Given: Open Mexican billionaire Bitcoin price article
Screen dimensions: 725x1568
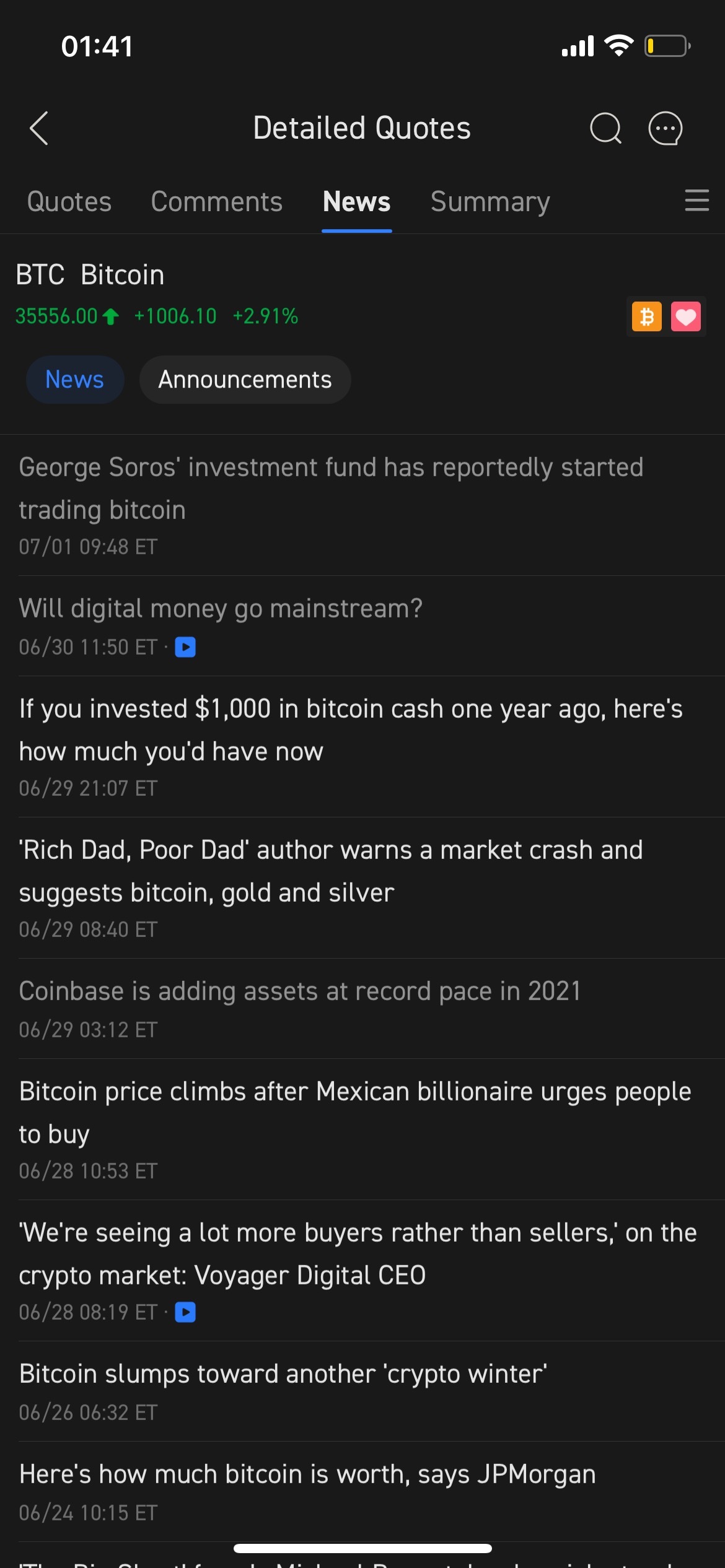Looking at the screenshot, I should click(354, 1113).
